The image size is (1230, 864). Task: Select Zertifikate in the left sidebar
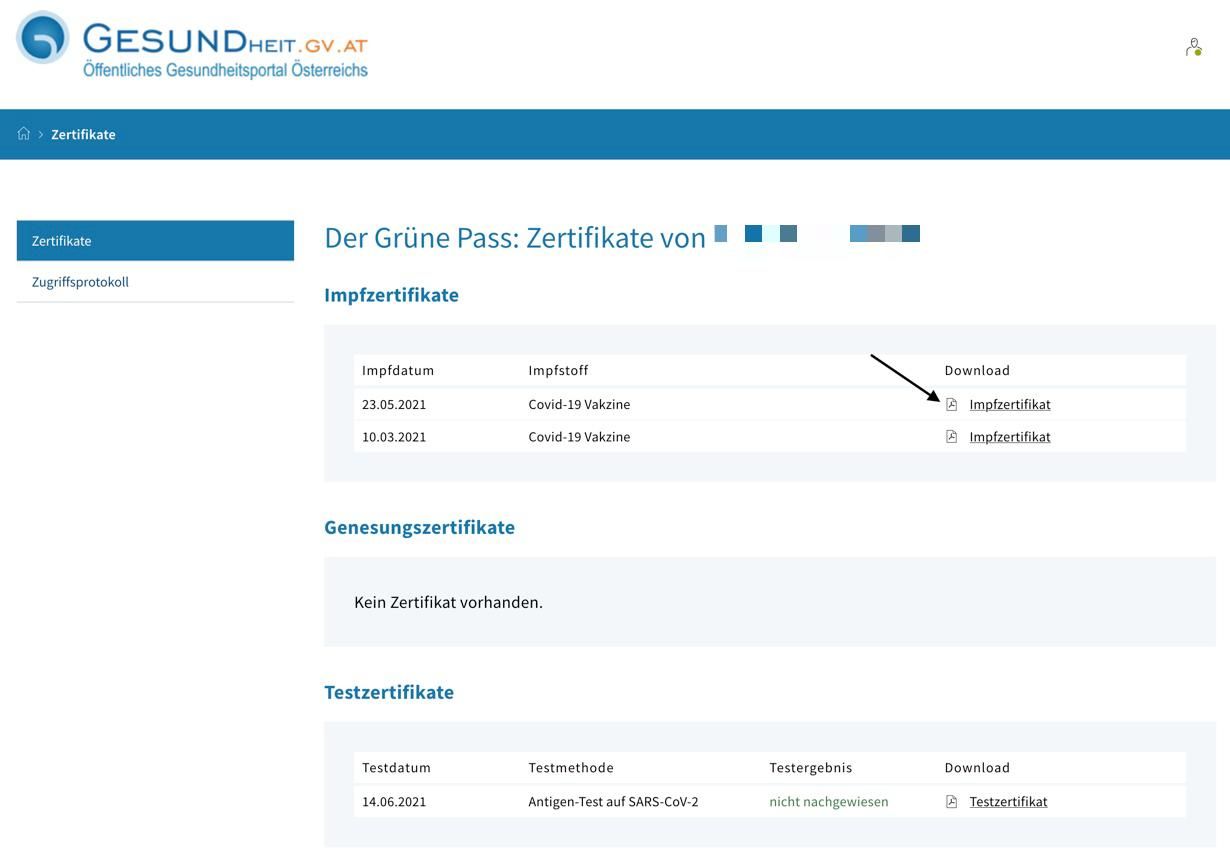point(62,240)
